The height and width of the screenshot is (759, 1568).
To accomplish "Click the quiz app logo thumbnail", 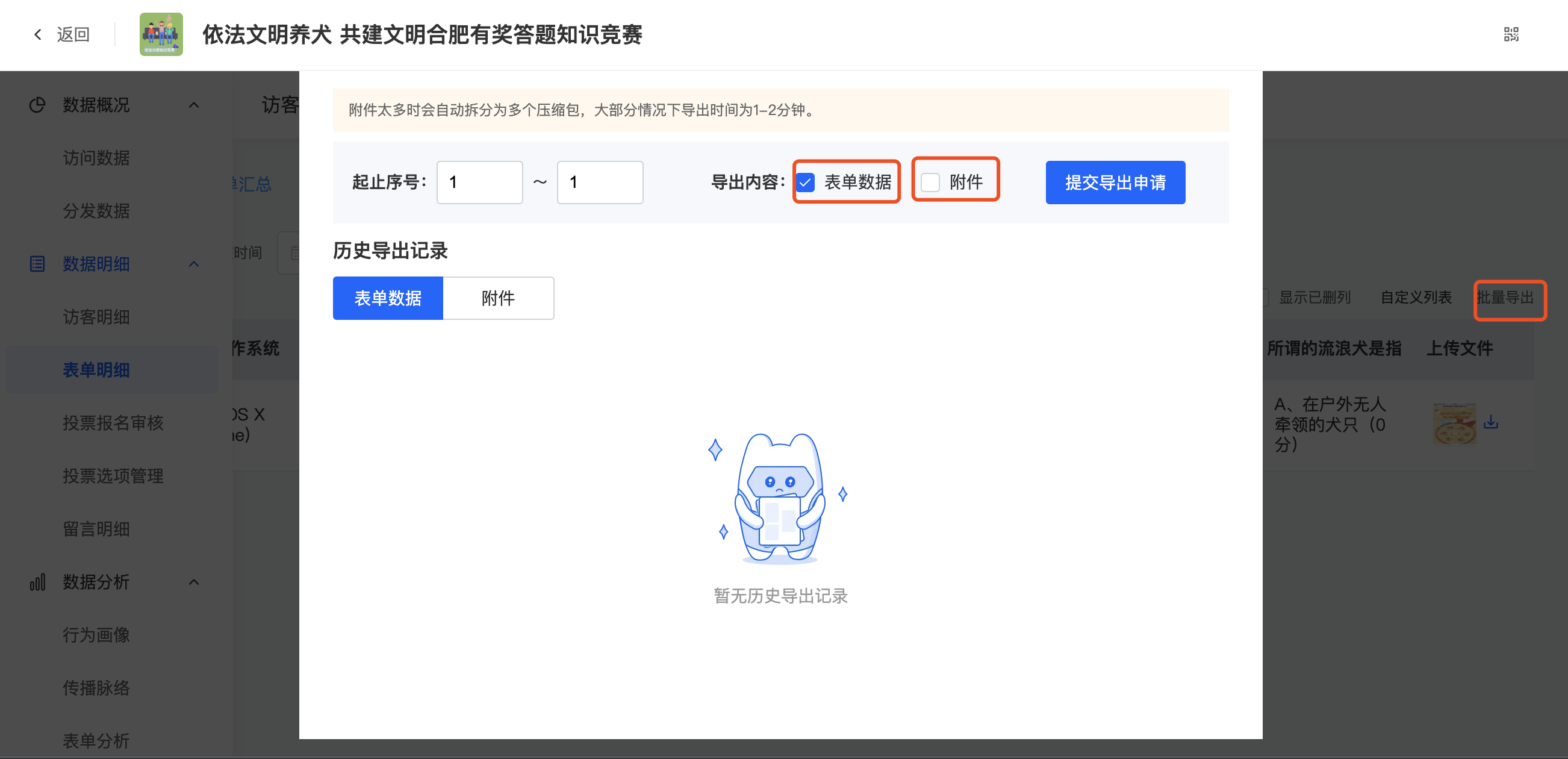I will (x=161, y=35).
